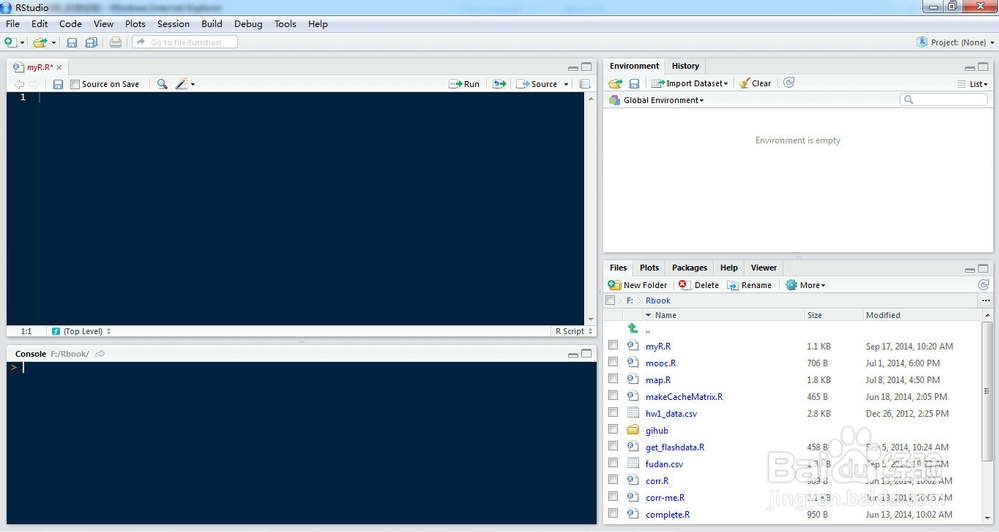Viewport: 999px width, 532px height.
Task: Click the save icon in the editor toolbar
Action: pyautogui.click(x=58, y=84)
